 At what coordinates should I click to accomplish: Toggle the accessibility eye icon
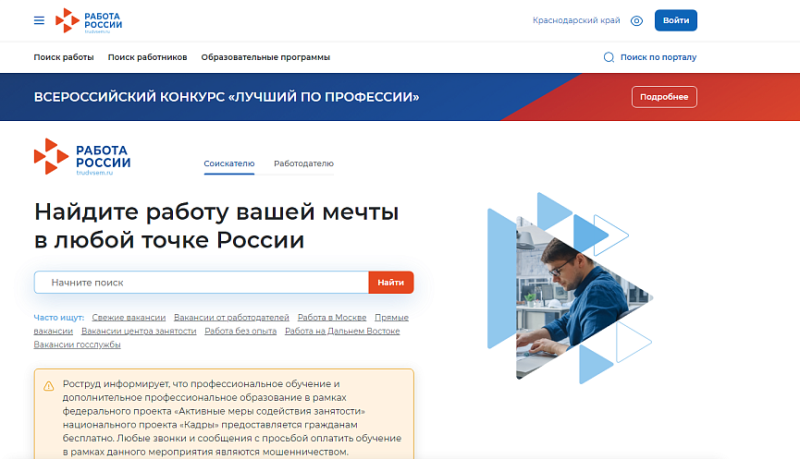click(636, 21)
